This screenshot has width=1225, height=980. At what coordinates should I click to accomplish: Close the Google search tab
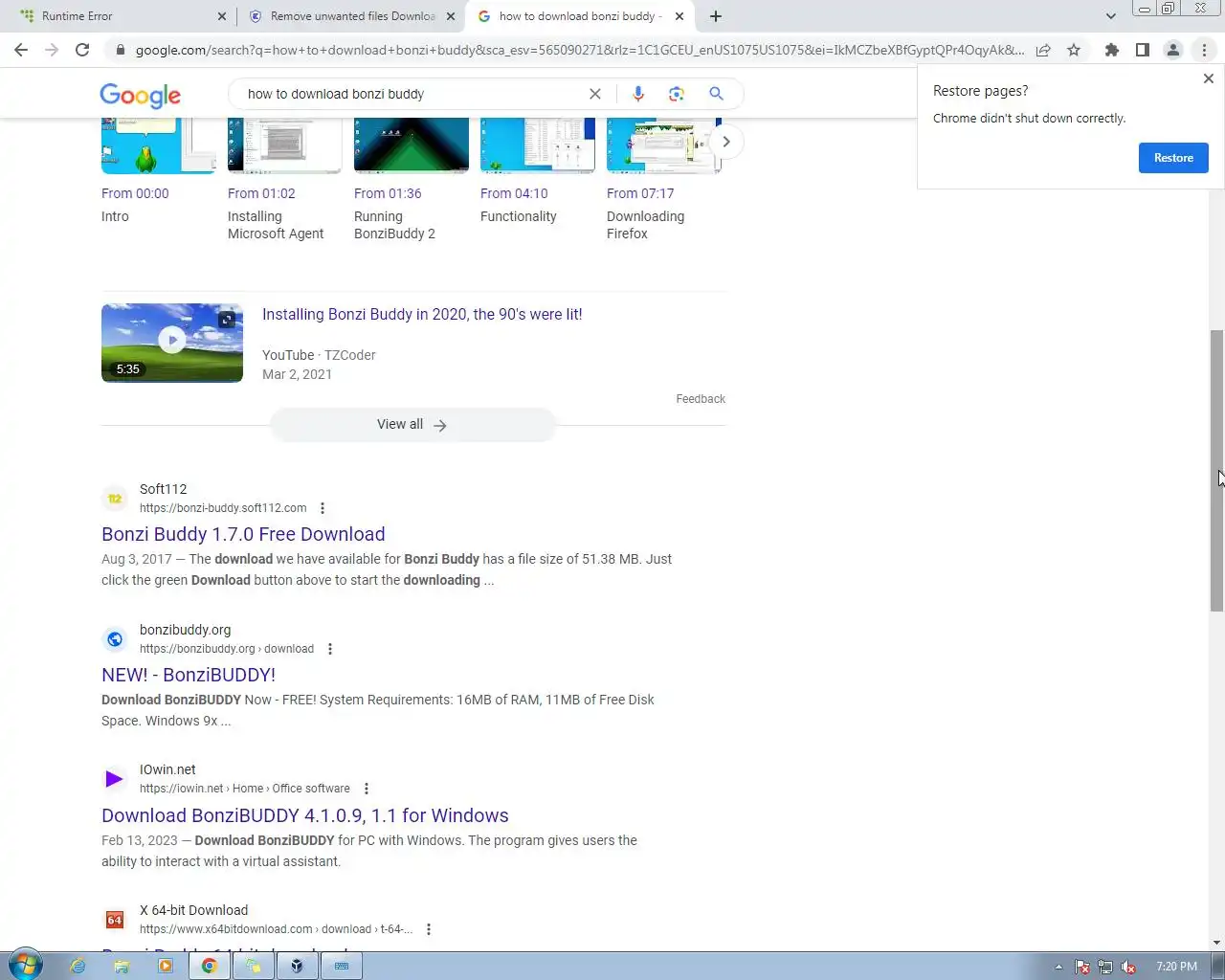(x=679, y=16)
